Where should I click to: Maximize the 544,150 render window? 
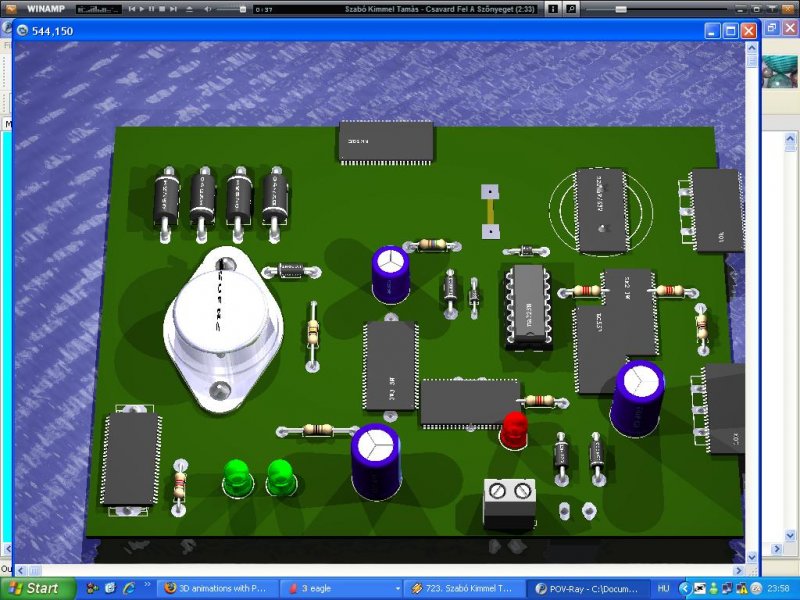tap(730, 31)
